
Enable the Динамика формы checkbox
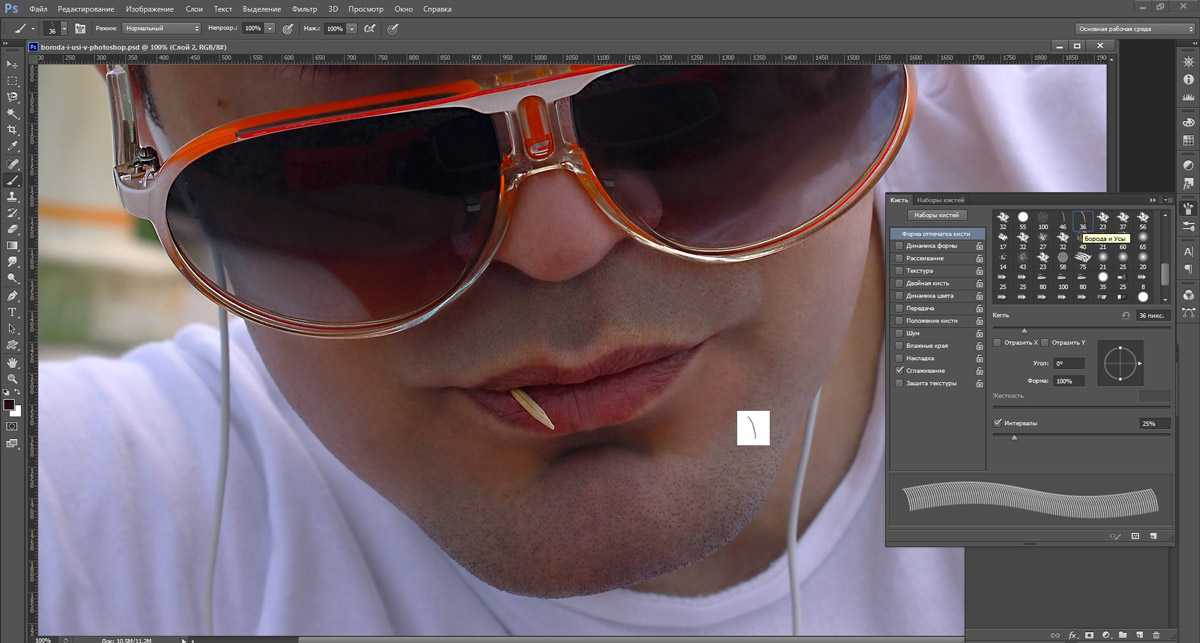click(x=899, y=246)
